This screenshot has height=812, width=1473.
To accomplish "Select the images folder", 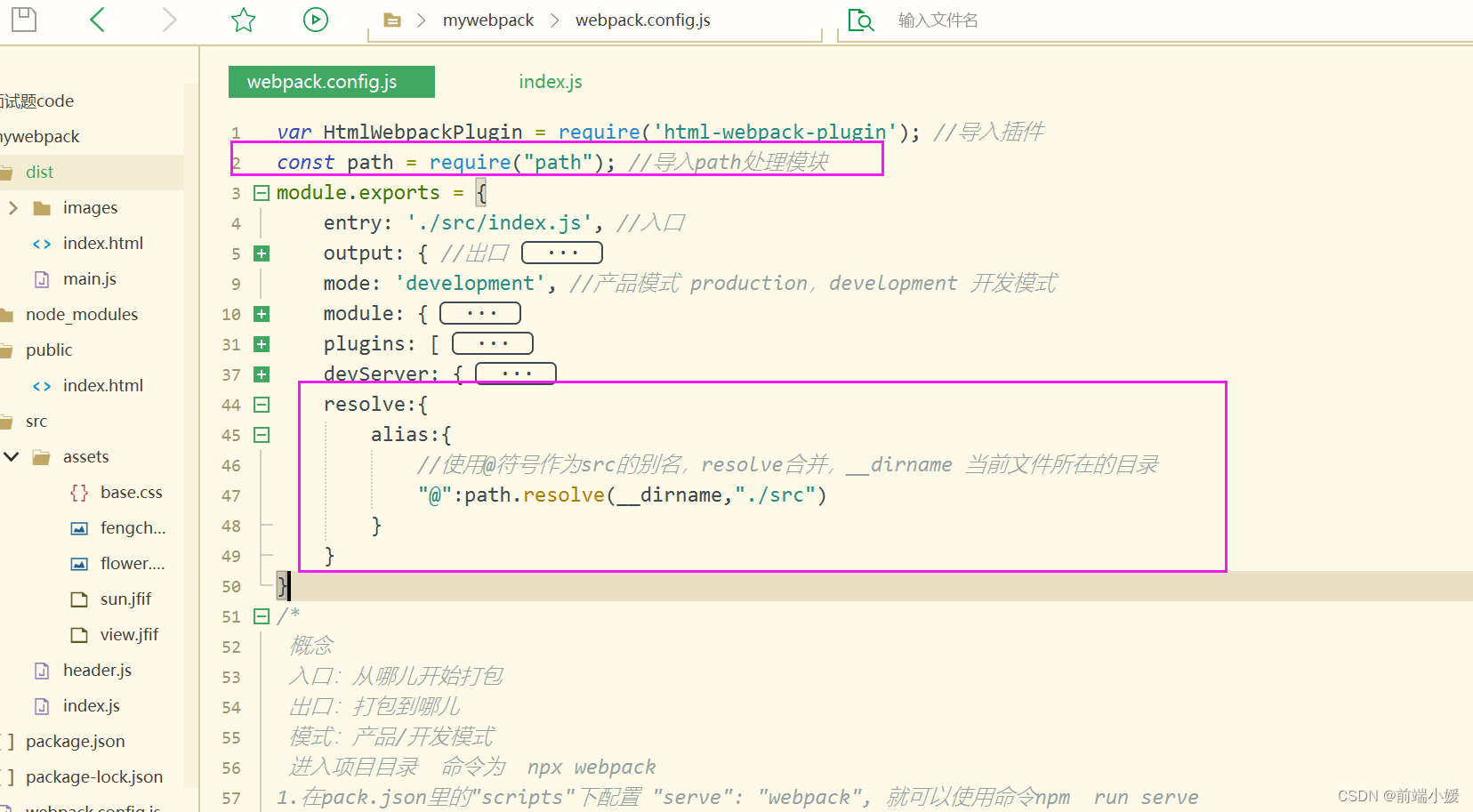I will coord(92,207).
